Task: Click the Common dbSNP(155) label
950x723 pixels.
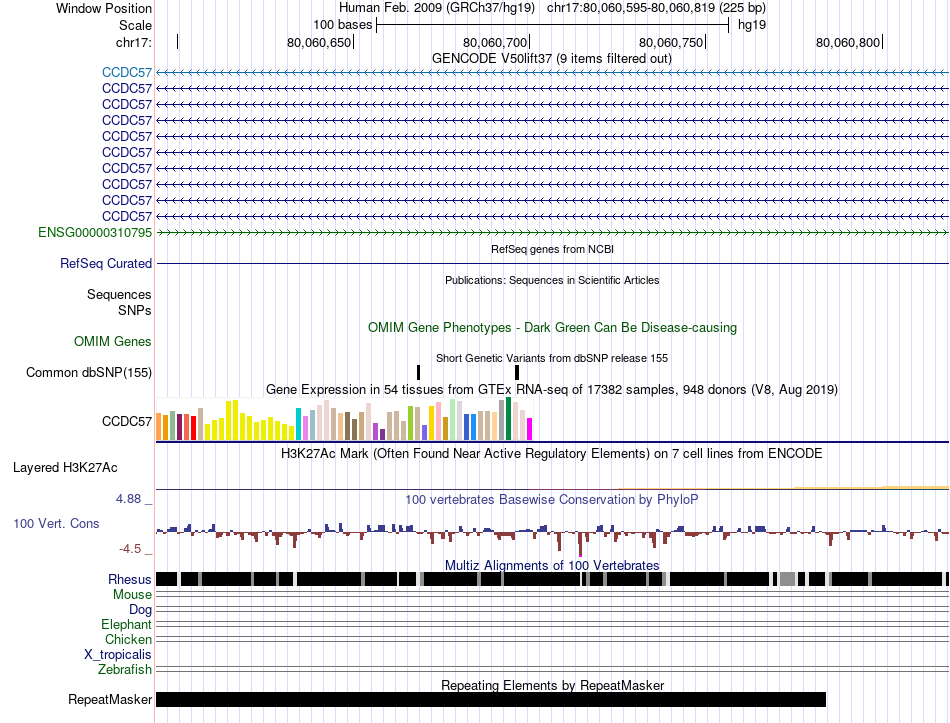Action: pyautogui.click(x=89, y=373)
